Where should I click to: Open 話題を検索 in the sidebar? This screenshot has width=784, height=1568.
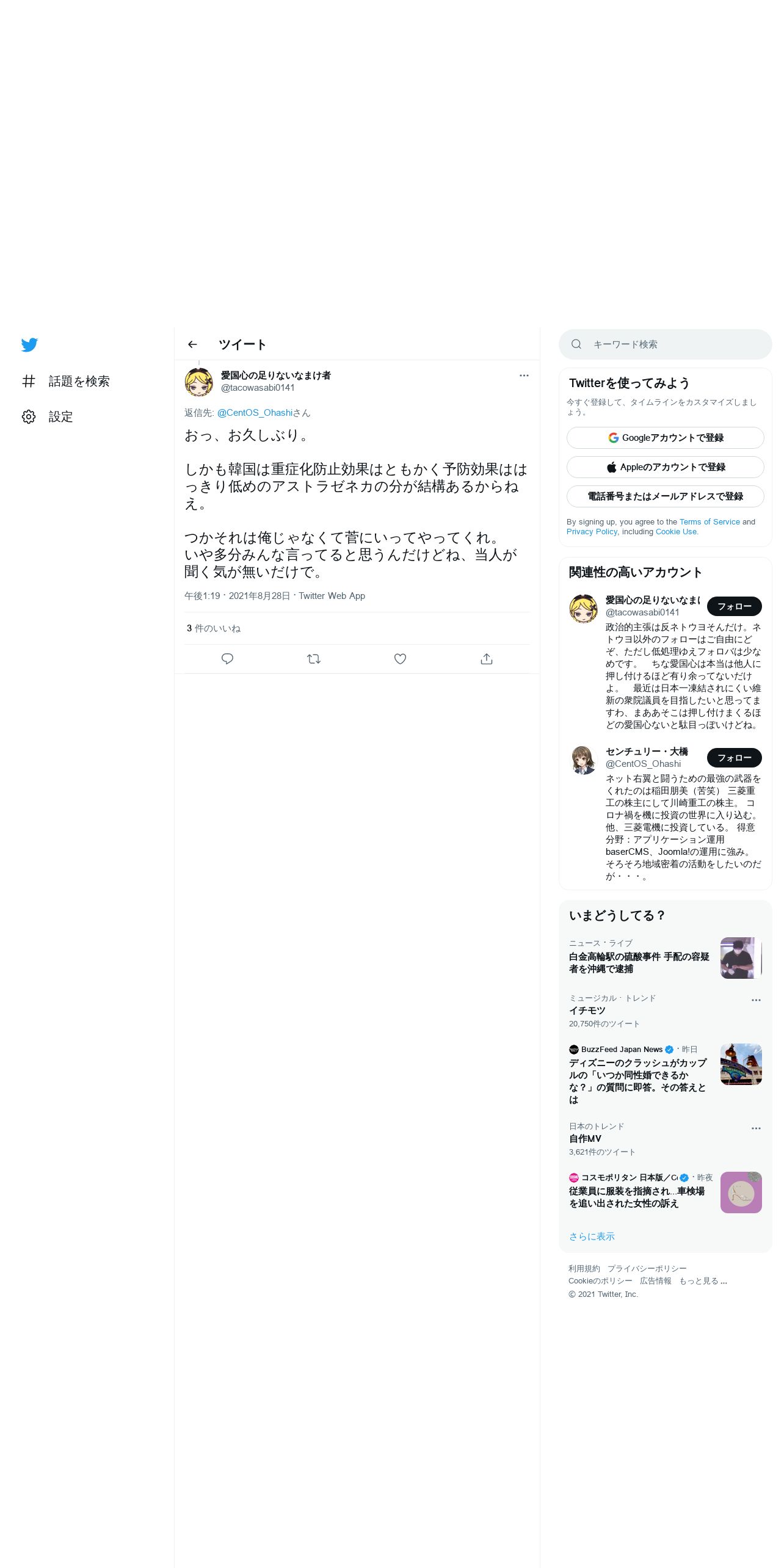pyautogui.click(x=66, y=382)
